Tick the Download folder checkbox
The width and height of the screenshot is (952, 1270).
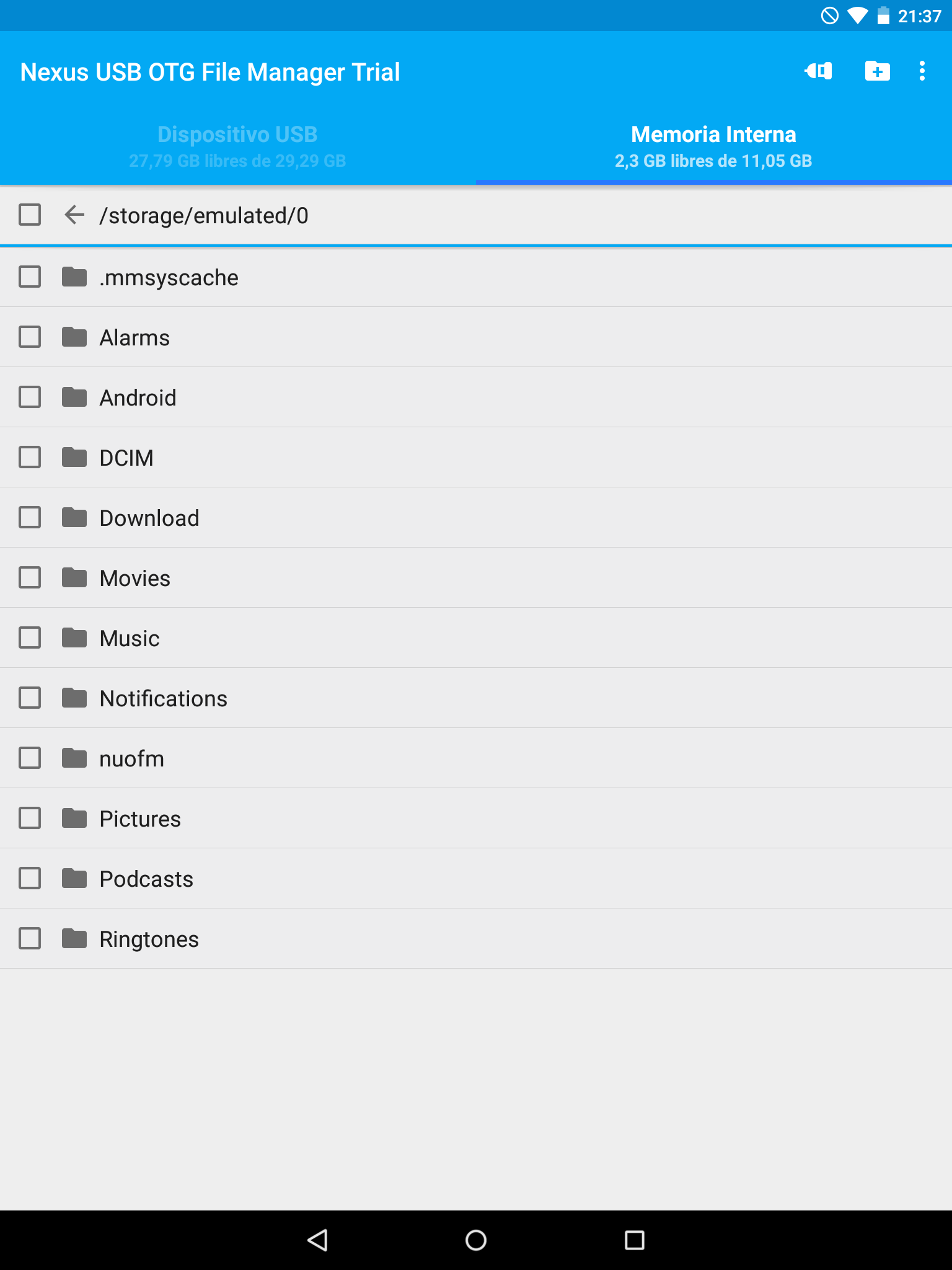[30, 518]
